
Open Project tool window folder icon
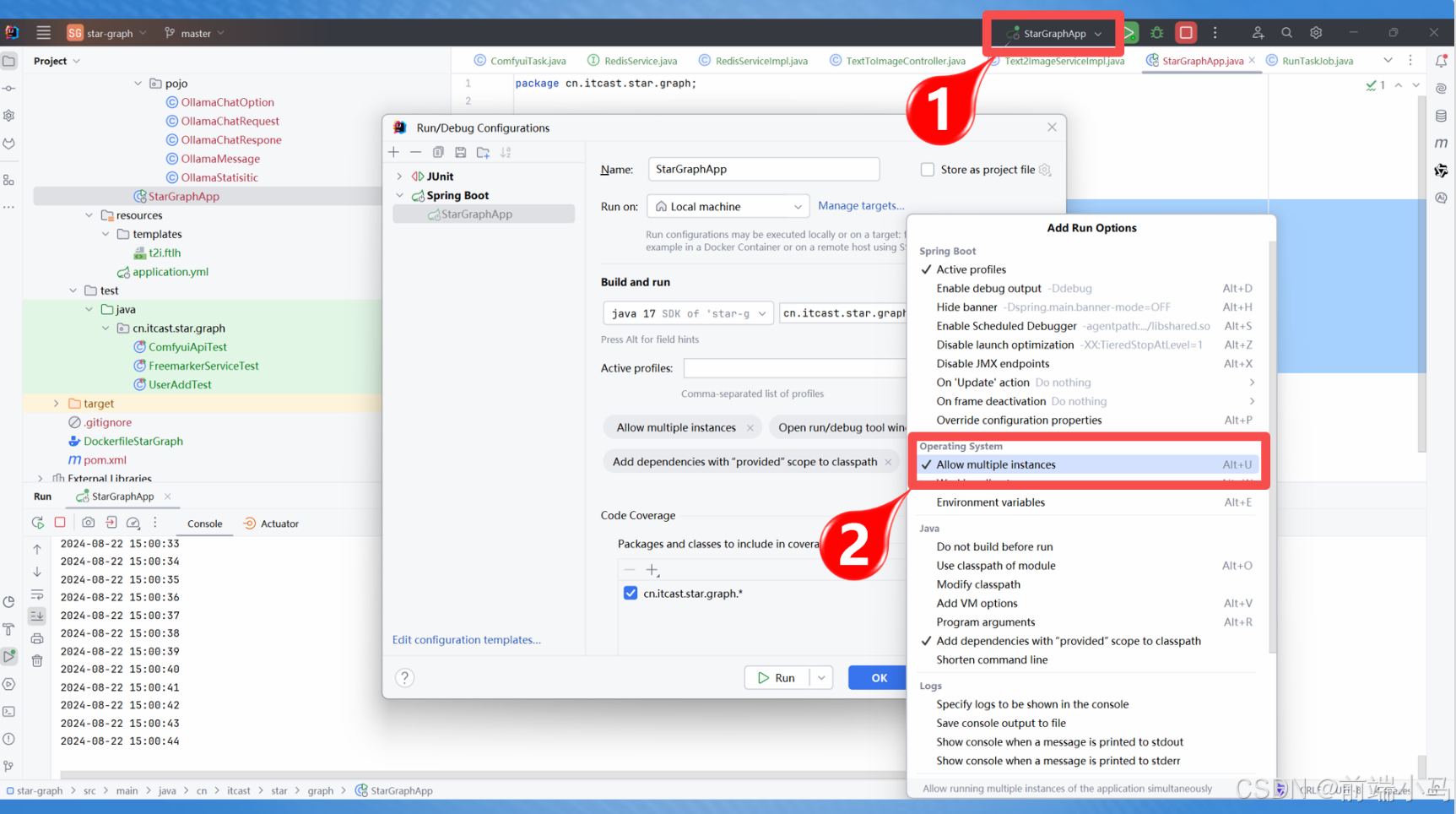point(9,61)
